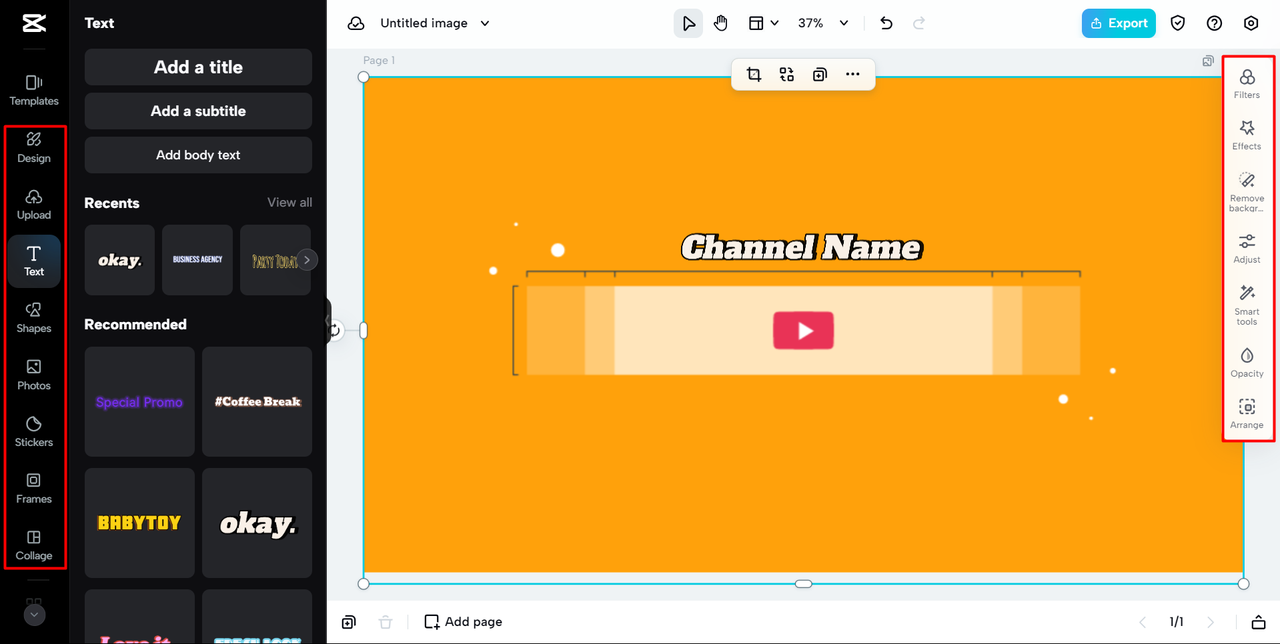The height and width of the screenshot is (644, 1280).
Task: Open the Untitled image name dropdown
Action: click(x=435, y=23)
